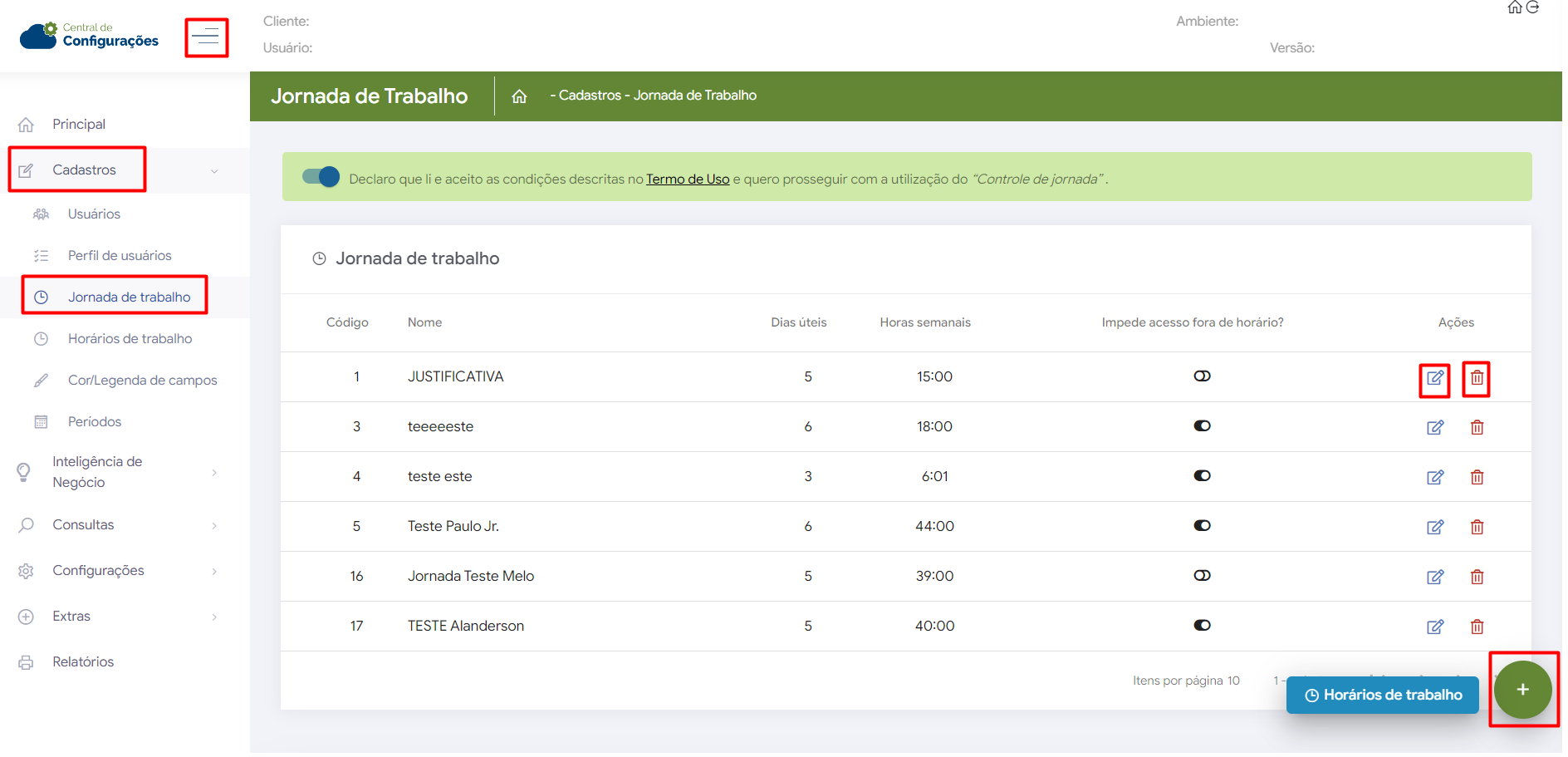Edit the JUSTIFICATIVA work schedule row

click(1434, 379)
